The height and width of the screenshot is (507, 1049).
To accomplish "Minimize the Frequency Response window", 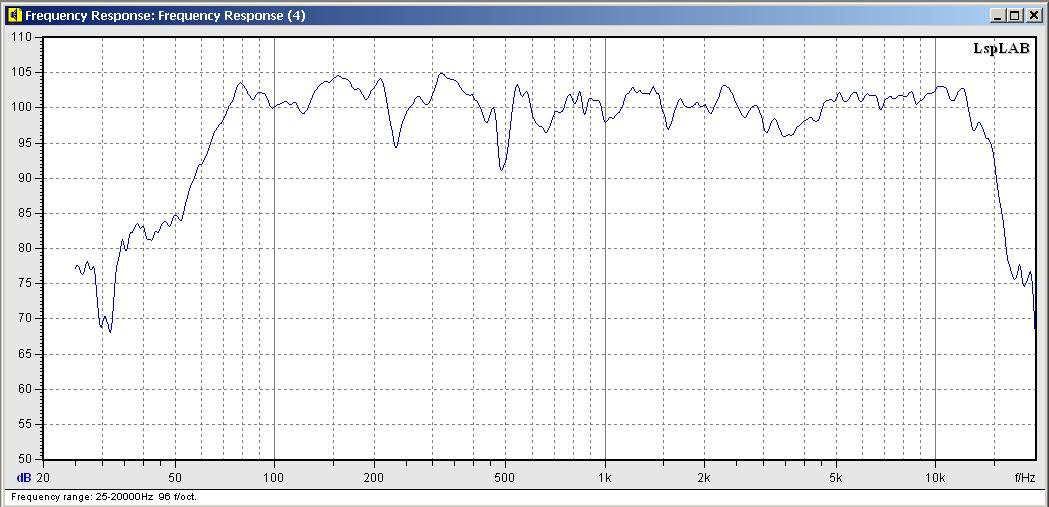I will (999, 16).
